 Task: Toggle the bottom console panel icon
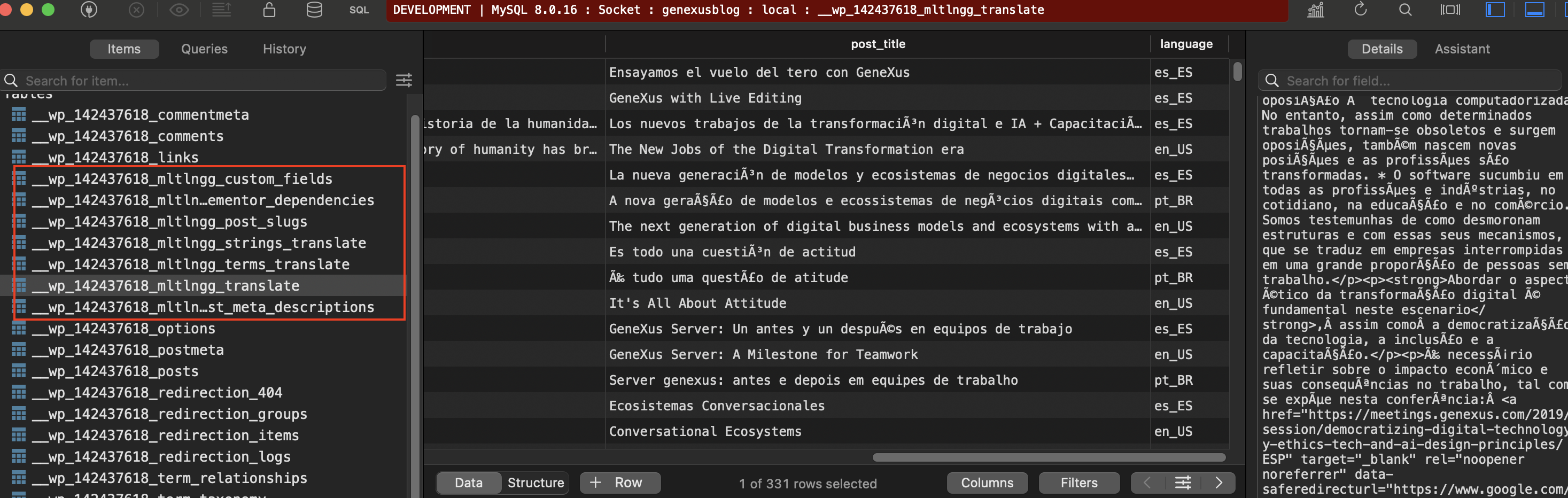[x=1534, y=10]
